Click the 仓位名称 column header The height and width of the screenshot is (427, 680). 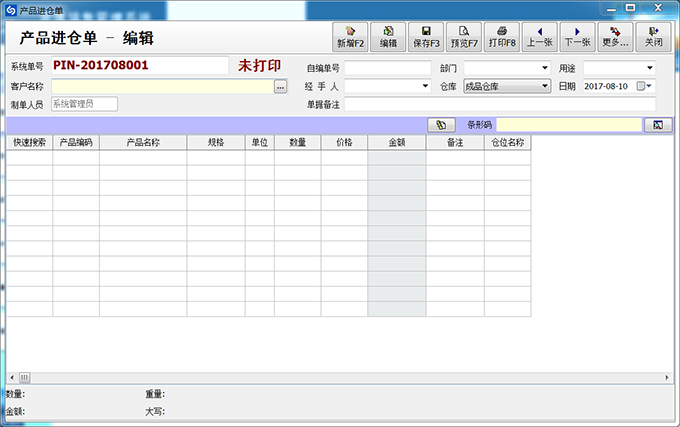coord(508,143)
